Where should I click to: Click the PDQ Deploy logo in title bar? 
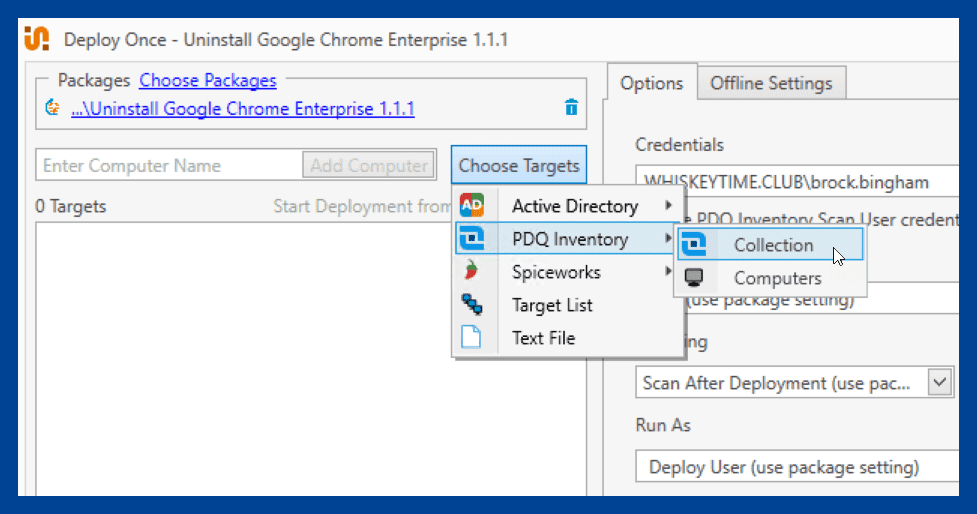[37, 39]
